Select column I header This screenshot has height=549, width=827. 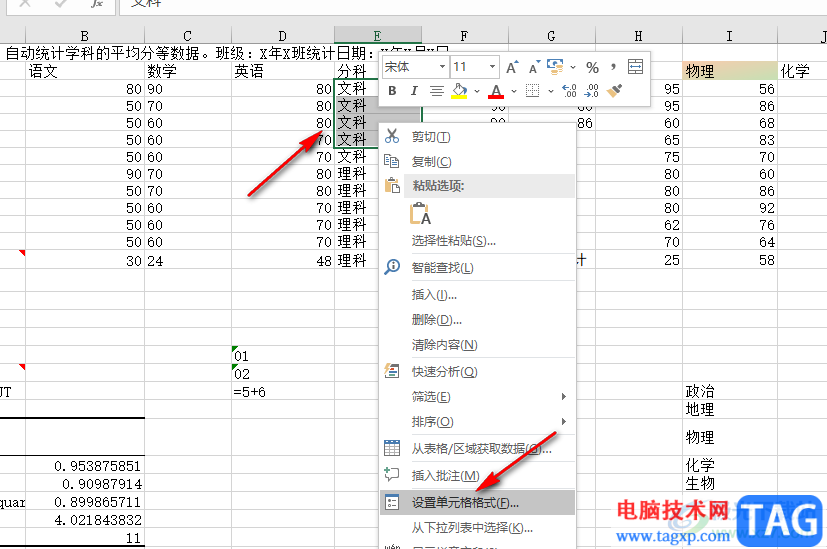[x=729, y=36]
